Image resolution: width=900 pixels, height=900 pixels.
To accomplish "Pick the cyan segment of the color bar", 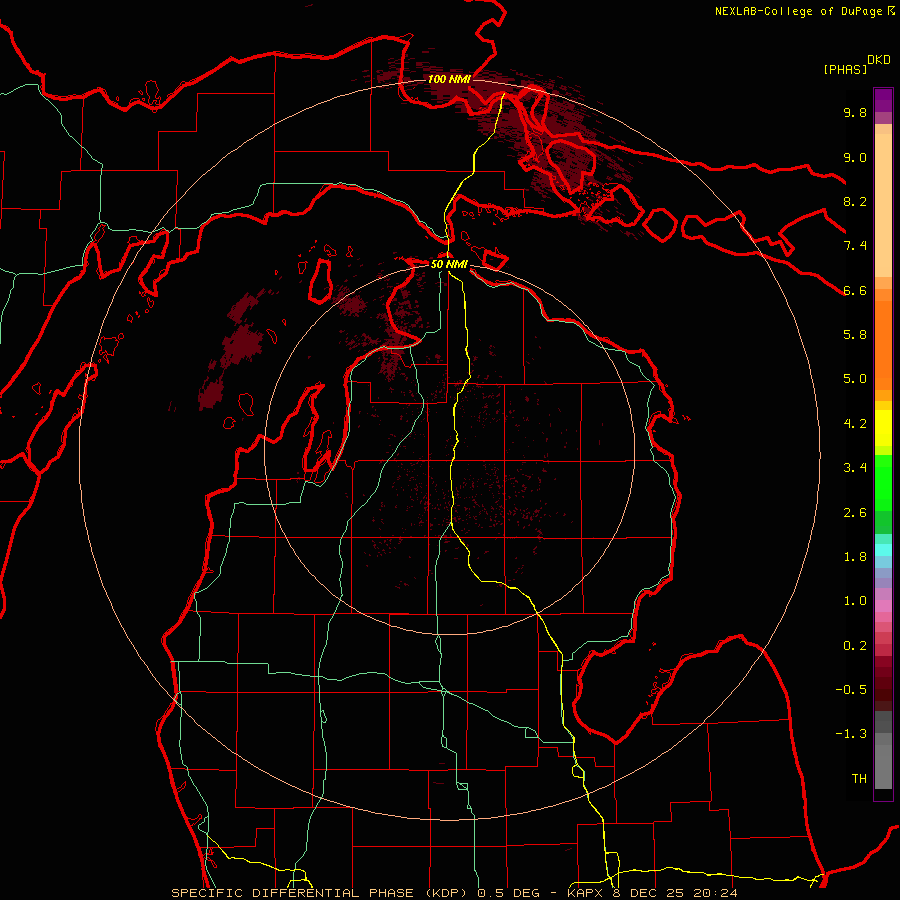I will pyautogui.click(x=883, y=550).
